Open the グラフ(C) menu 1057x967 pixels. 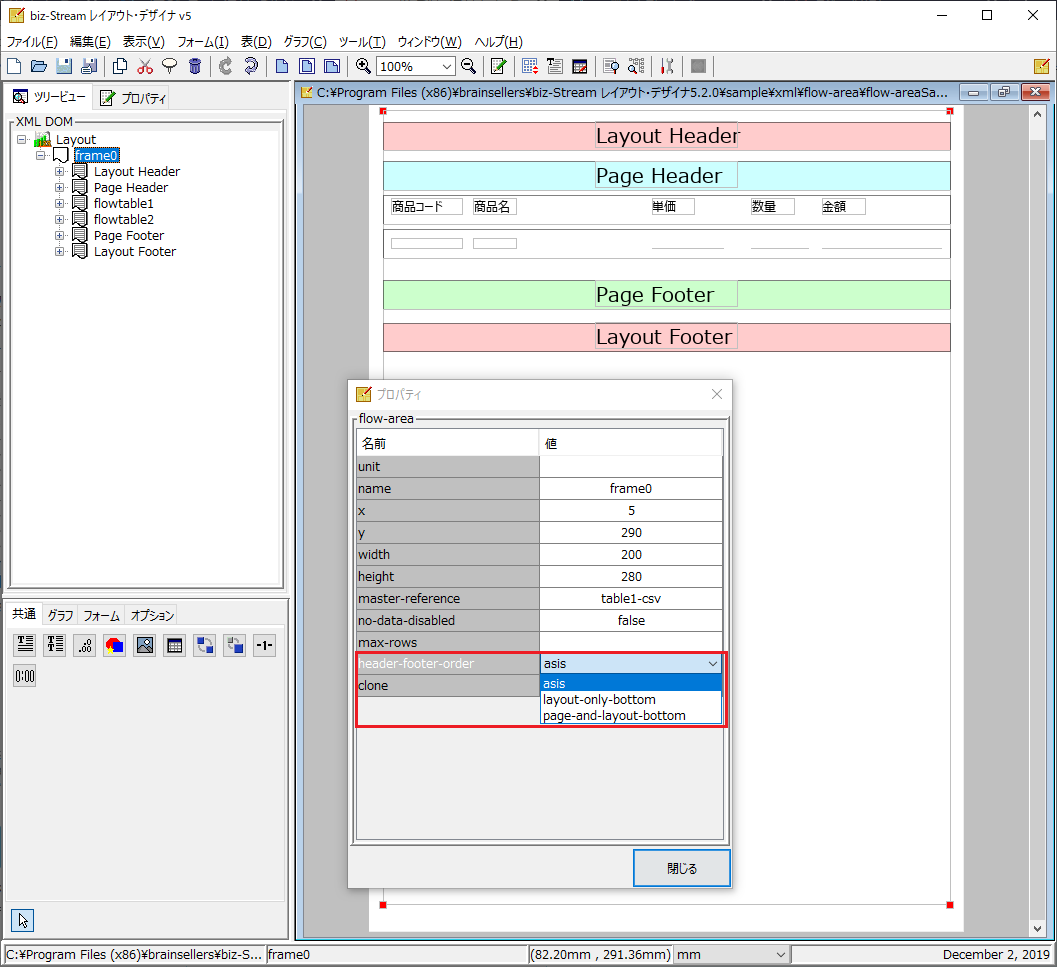305,42
